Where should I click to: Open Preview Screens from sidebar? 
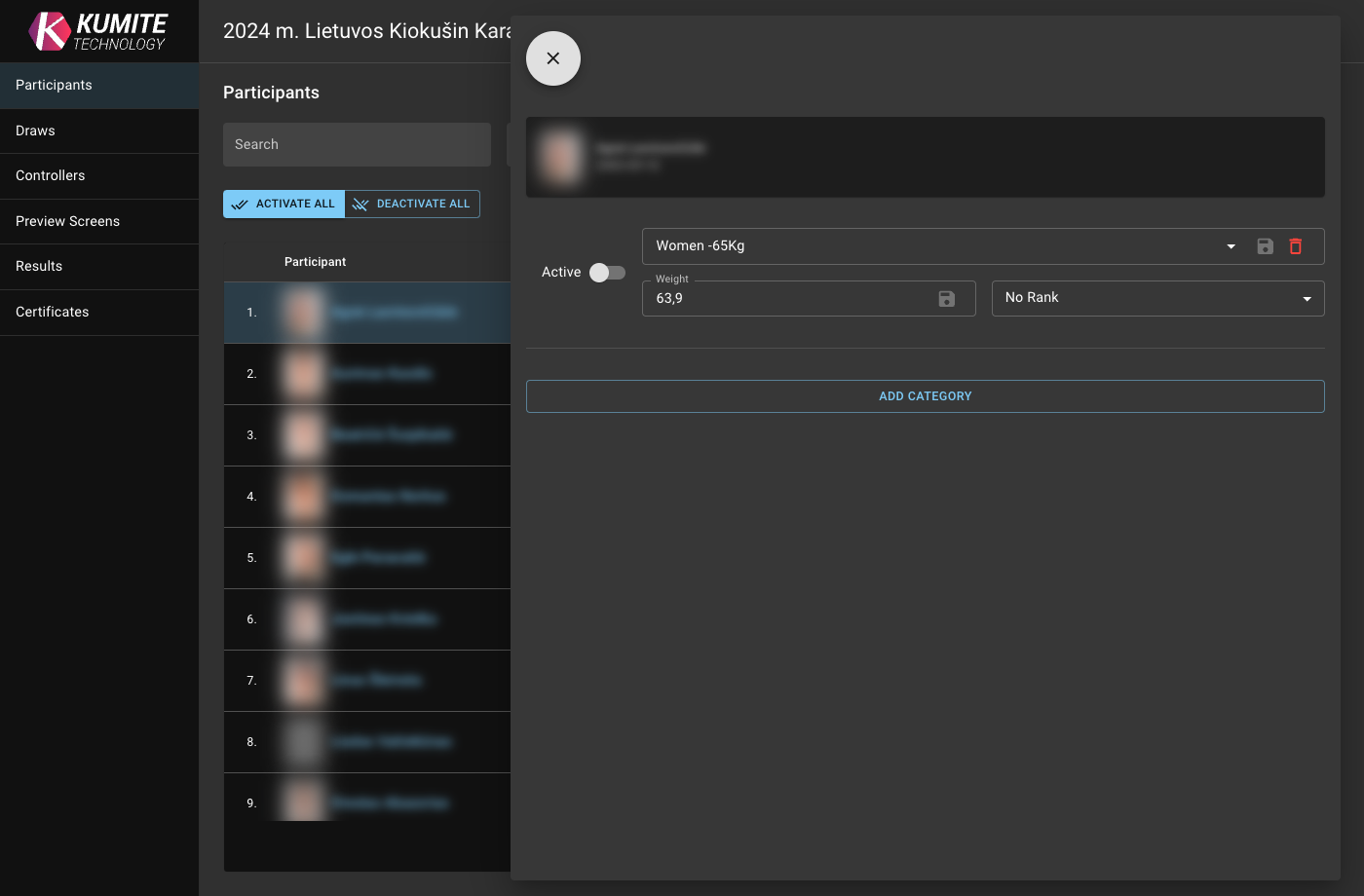point(68,221)
